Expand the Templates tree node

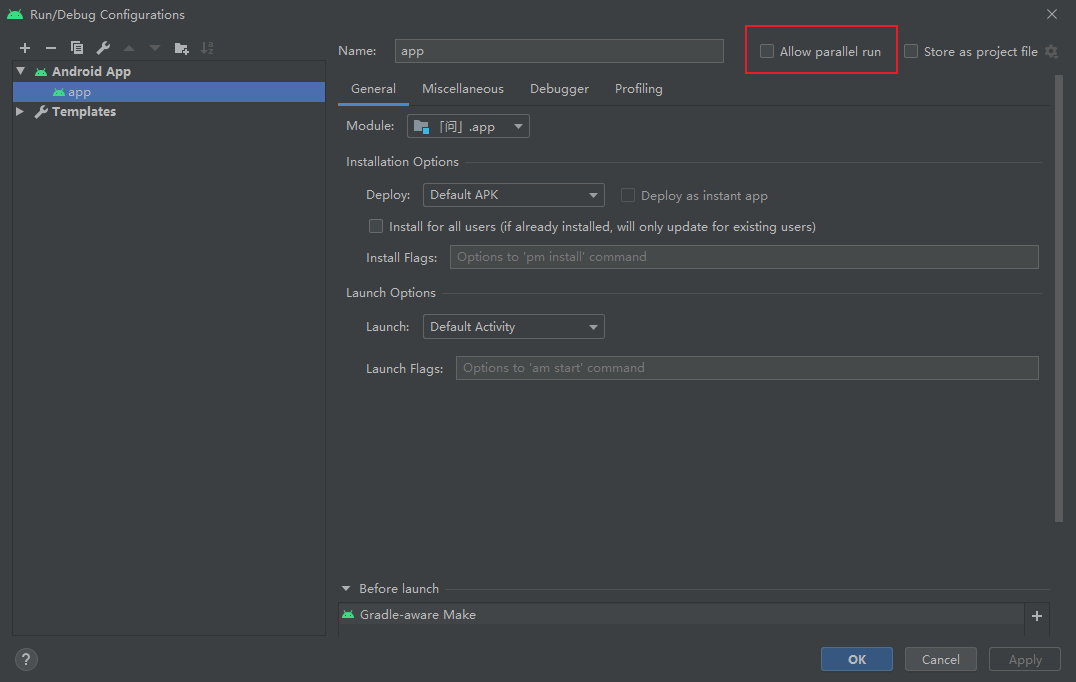coord(20,111)
